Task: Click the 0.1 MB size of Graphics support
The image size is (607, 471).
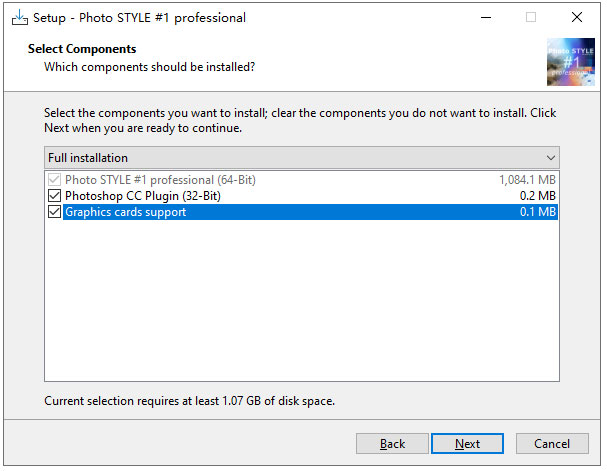Action: tap(537, 212)
